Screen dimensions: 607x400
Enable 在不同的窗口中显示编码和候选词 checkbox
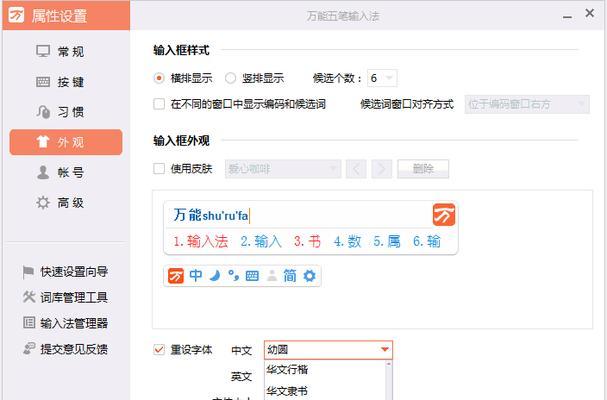[x=159, y=104]
